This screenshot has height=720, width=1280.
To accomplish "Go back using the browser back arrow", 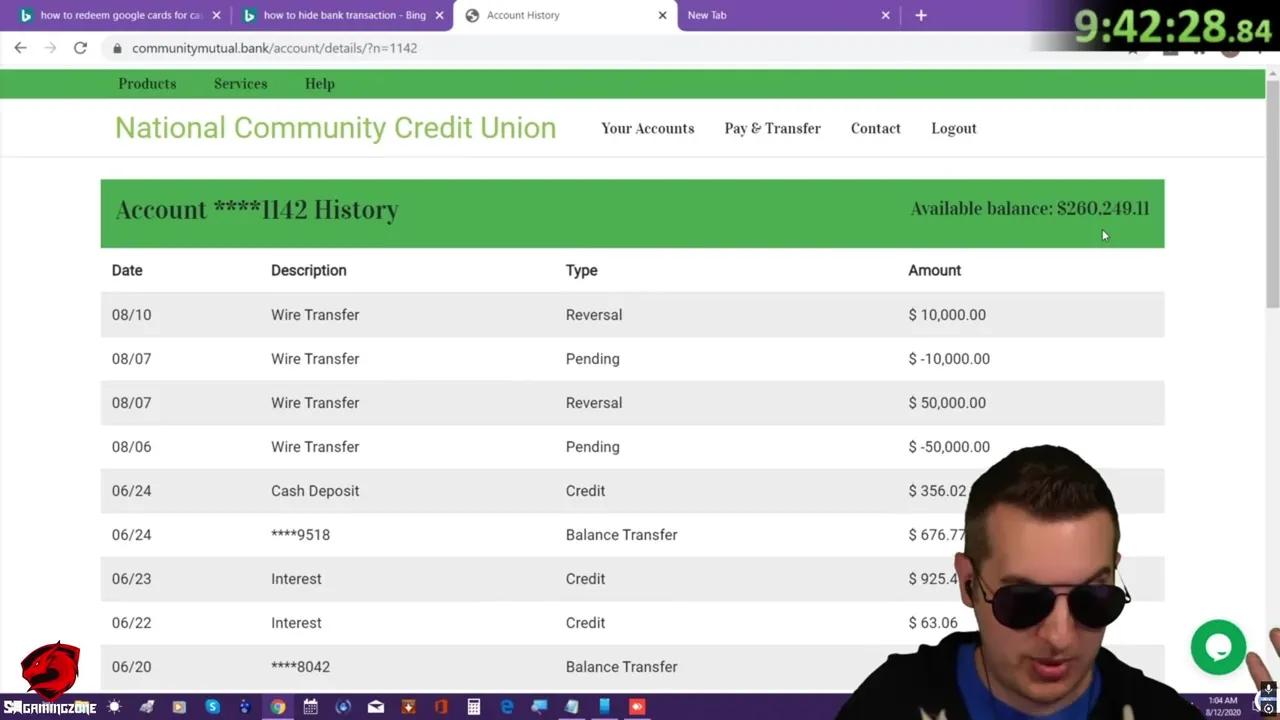I will point(20,48).
